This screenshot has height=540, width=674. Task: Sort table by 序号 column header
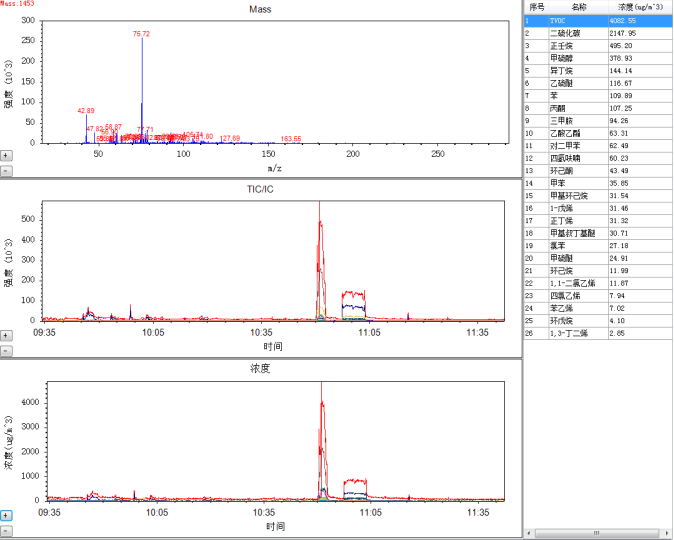536,7
